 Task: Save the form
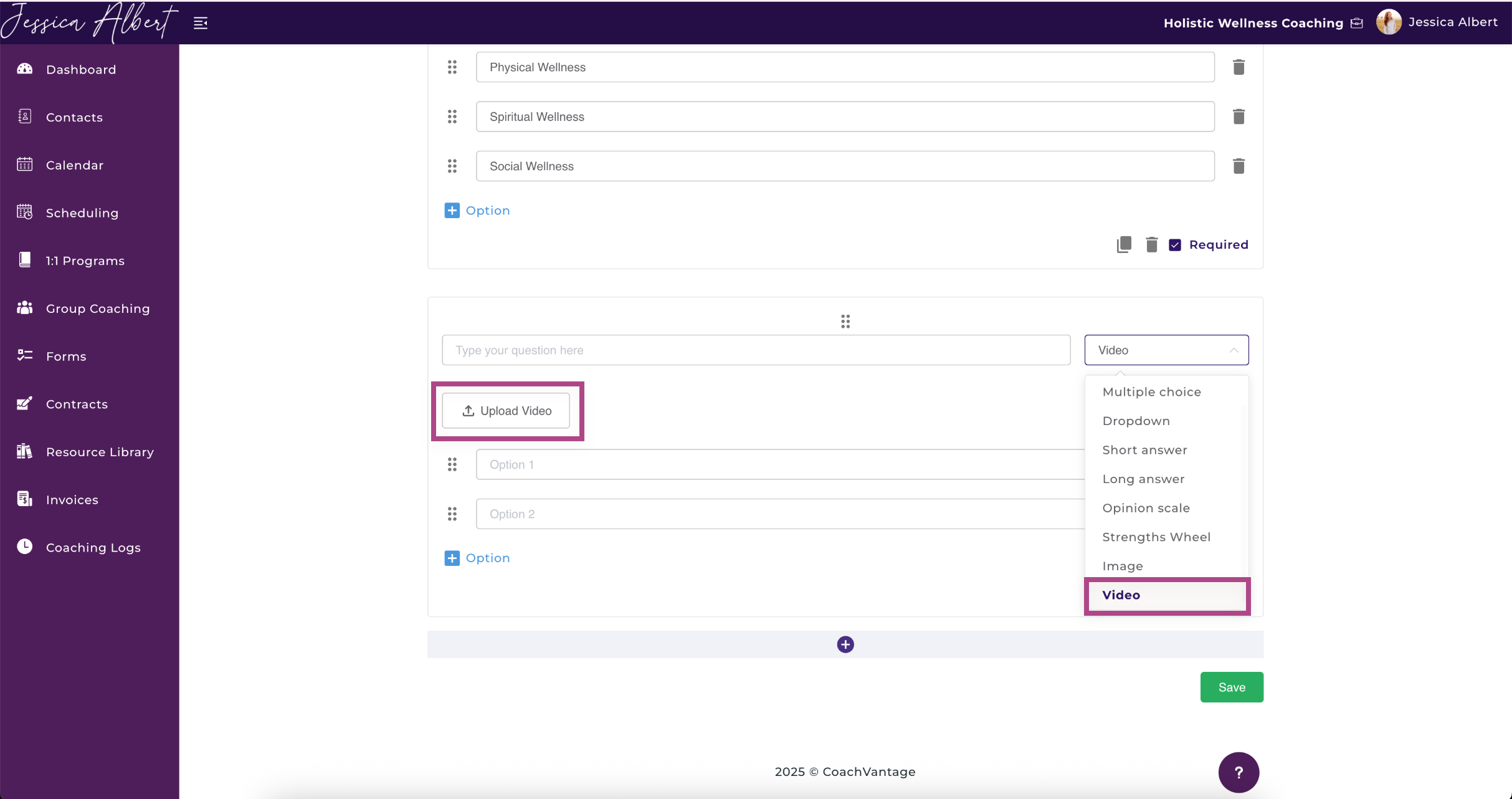click(1232, 687)
